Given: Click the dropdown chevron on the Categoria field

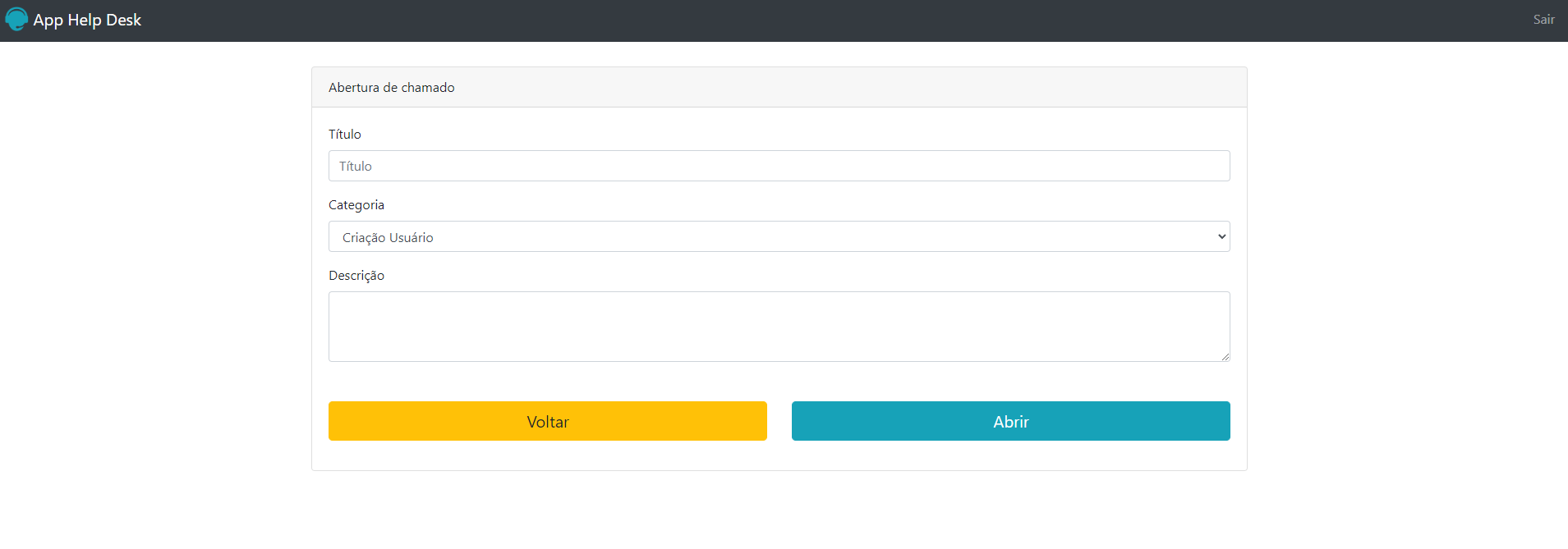Looking at the screenshot, I should (x=1221, y=236).
